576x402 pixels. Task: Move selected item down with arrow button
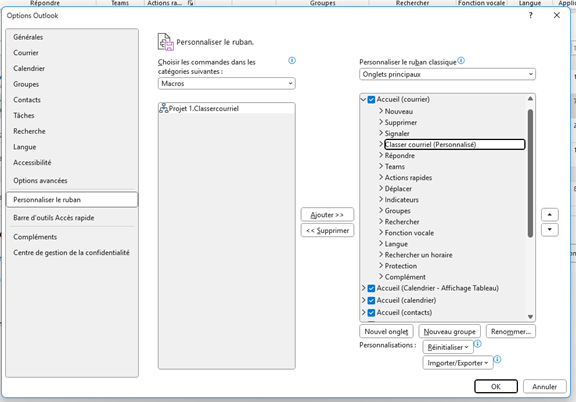[x=550, y=230]
